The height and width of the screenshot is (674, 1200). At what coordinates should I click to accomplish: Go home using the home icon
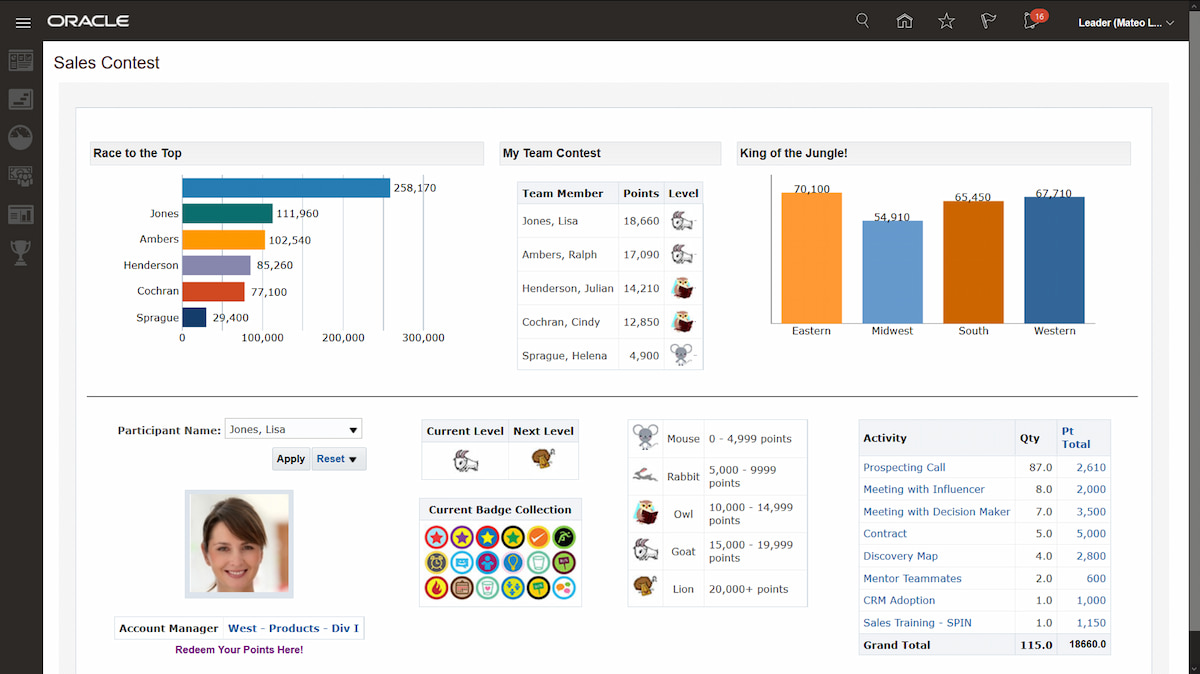[x=904, y=21]
